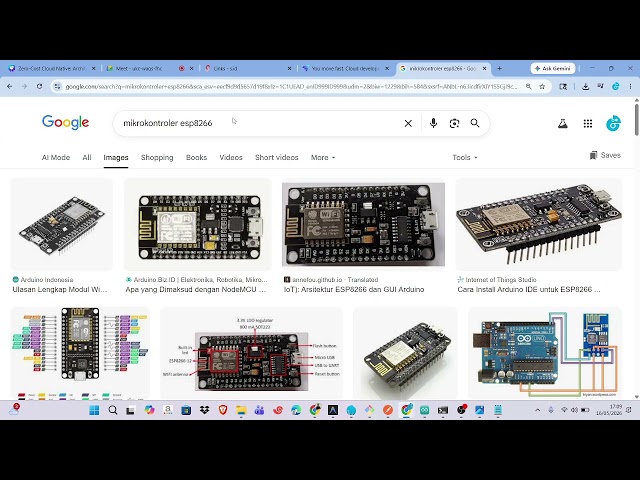Open the clock and date in taskbar
Screen dimensions: 640x480
pyautogui.click(x=608, y=410)
